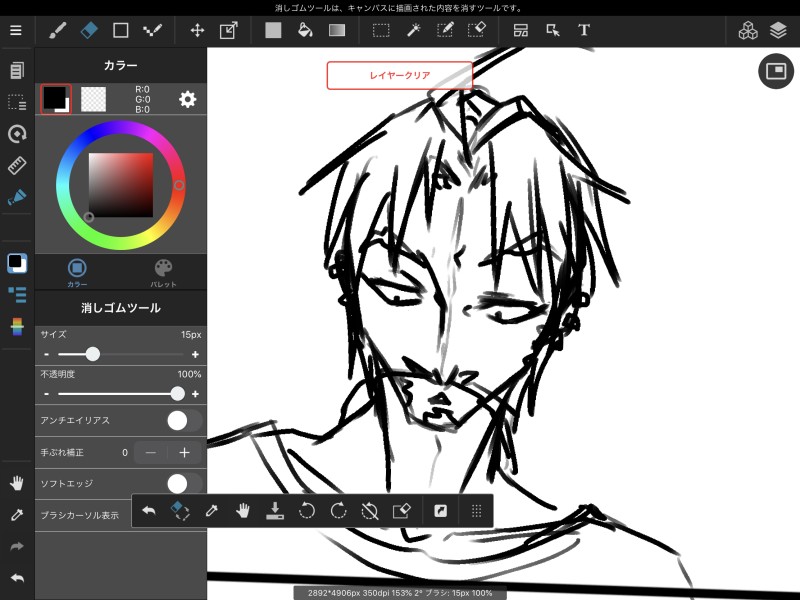This screenshot has width=800, height=600.
Task: Click the save download icon in floating bar
Action: pyautogui.click(x=275, y=511)
